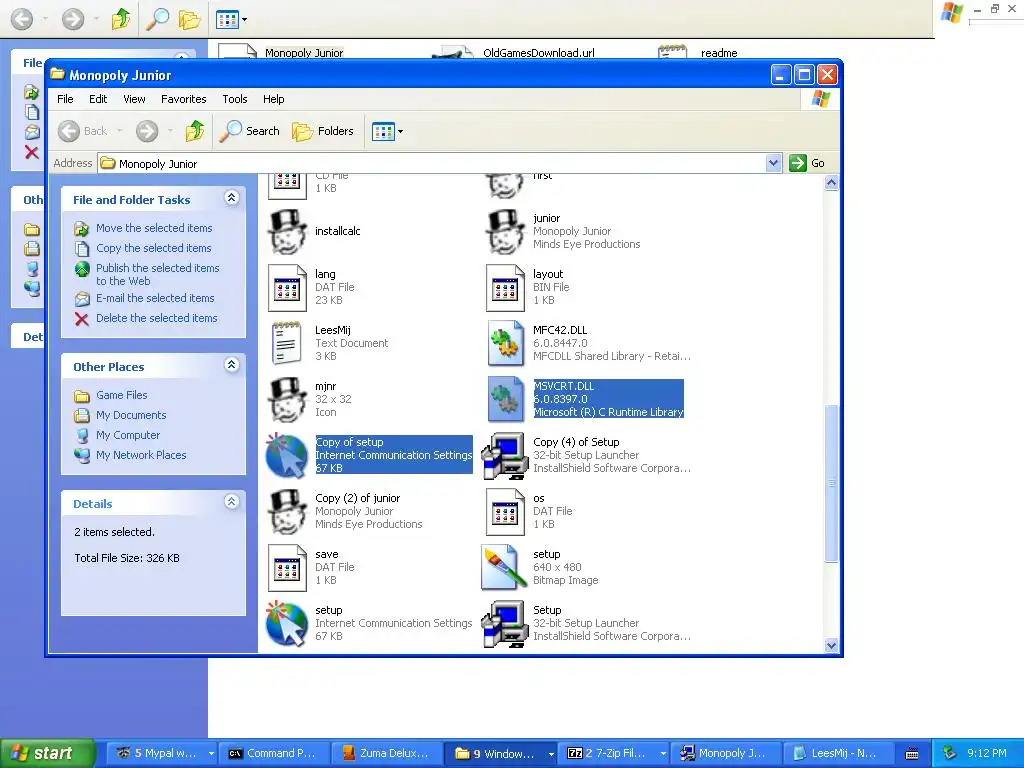
Task: Open the Edit menu
Action: tap(98, 99)
